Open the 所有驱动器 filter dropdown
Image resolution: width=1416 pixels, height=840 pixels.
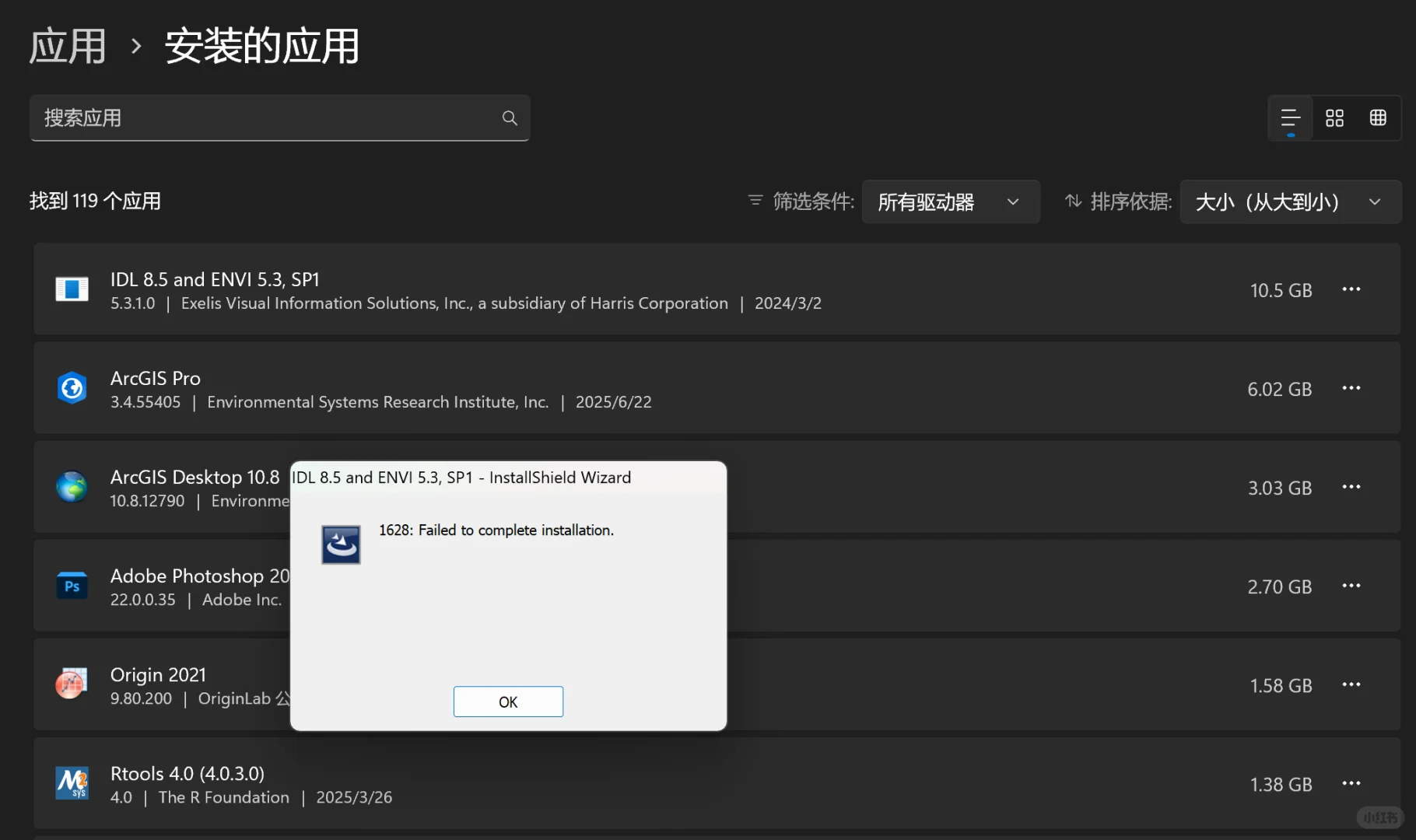[x=950, y=201]
